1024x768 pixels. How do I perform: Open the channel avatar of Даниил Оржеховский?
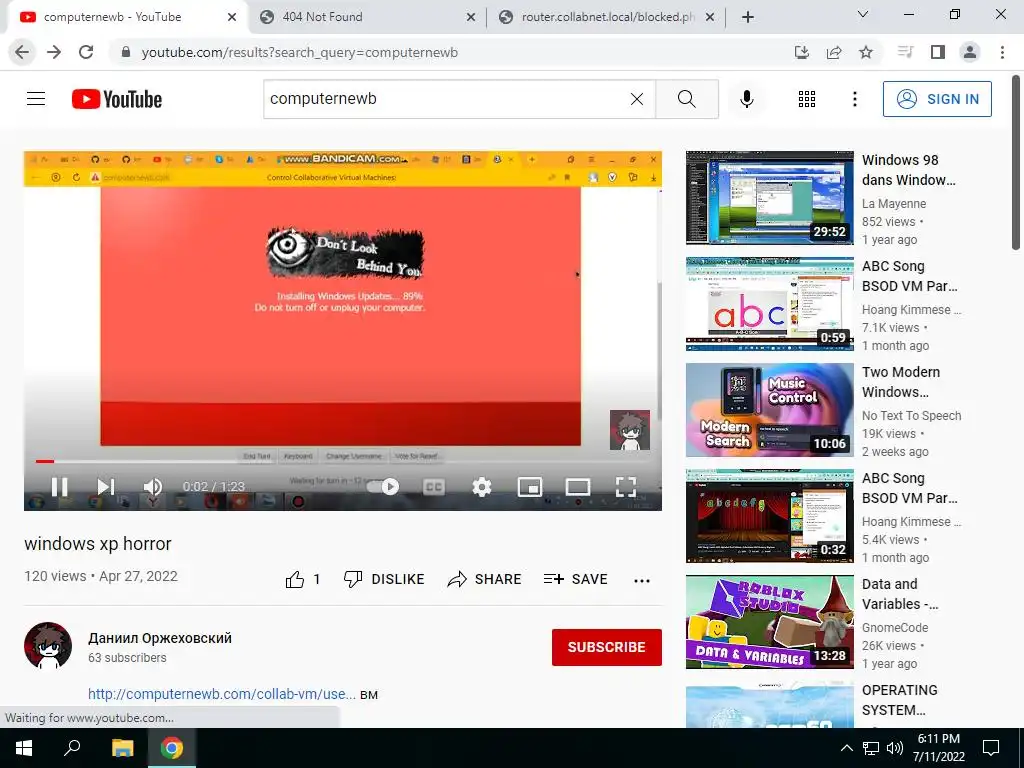click(48, 646)
